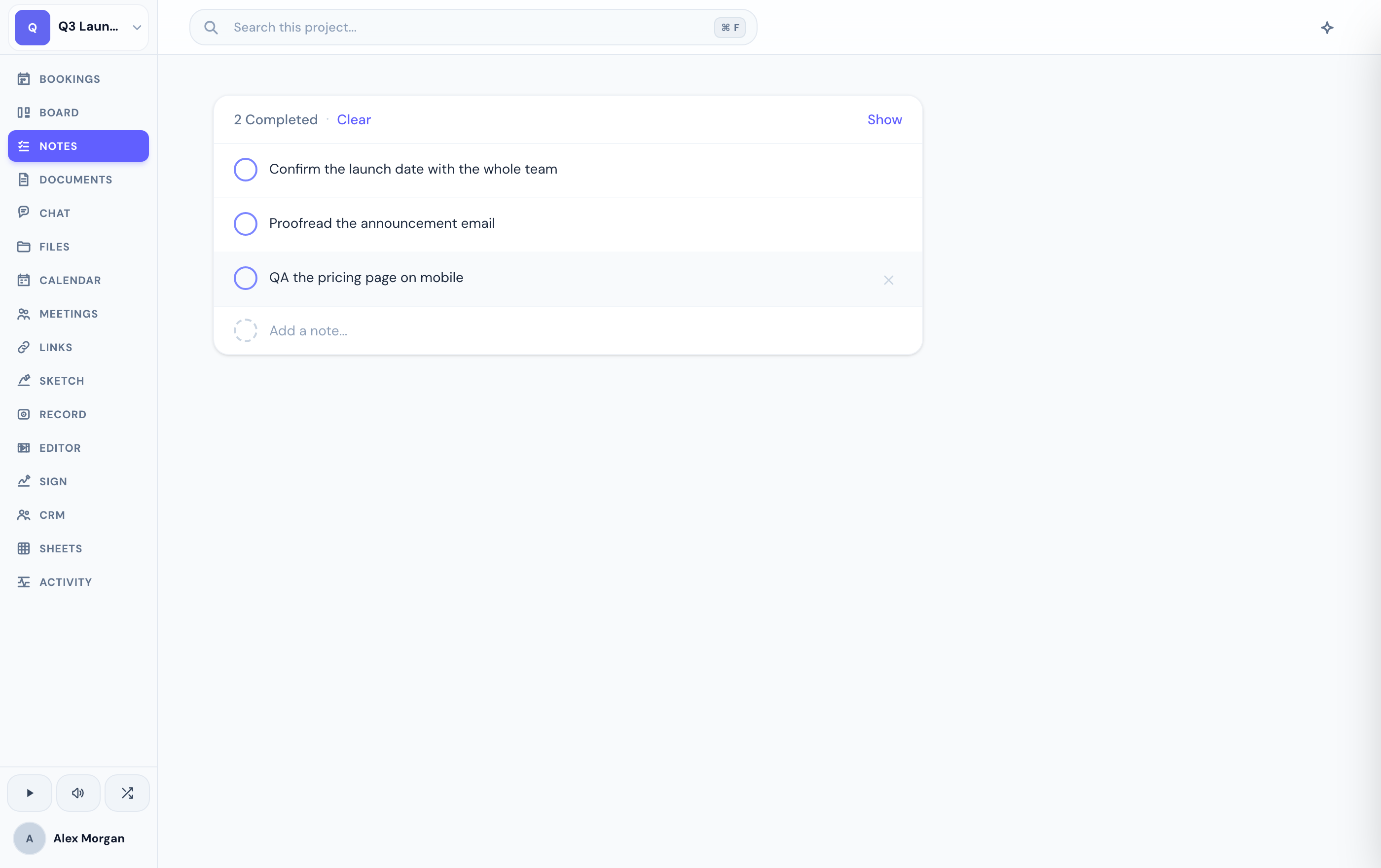This screenshot has width=1381, height=868.
Task: Click 'Confirm the launch date with the whole team' text
Action: [x=413, y=169]
